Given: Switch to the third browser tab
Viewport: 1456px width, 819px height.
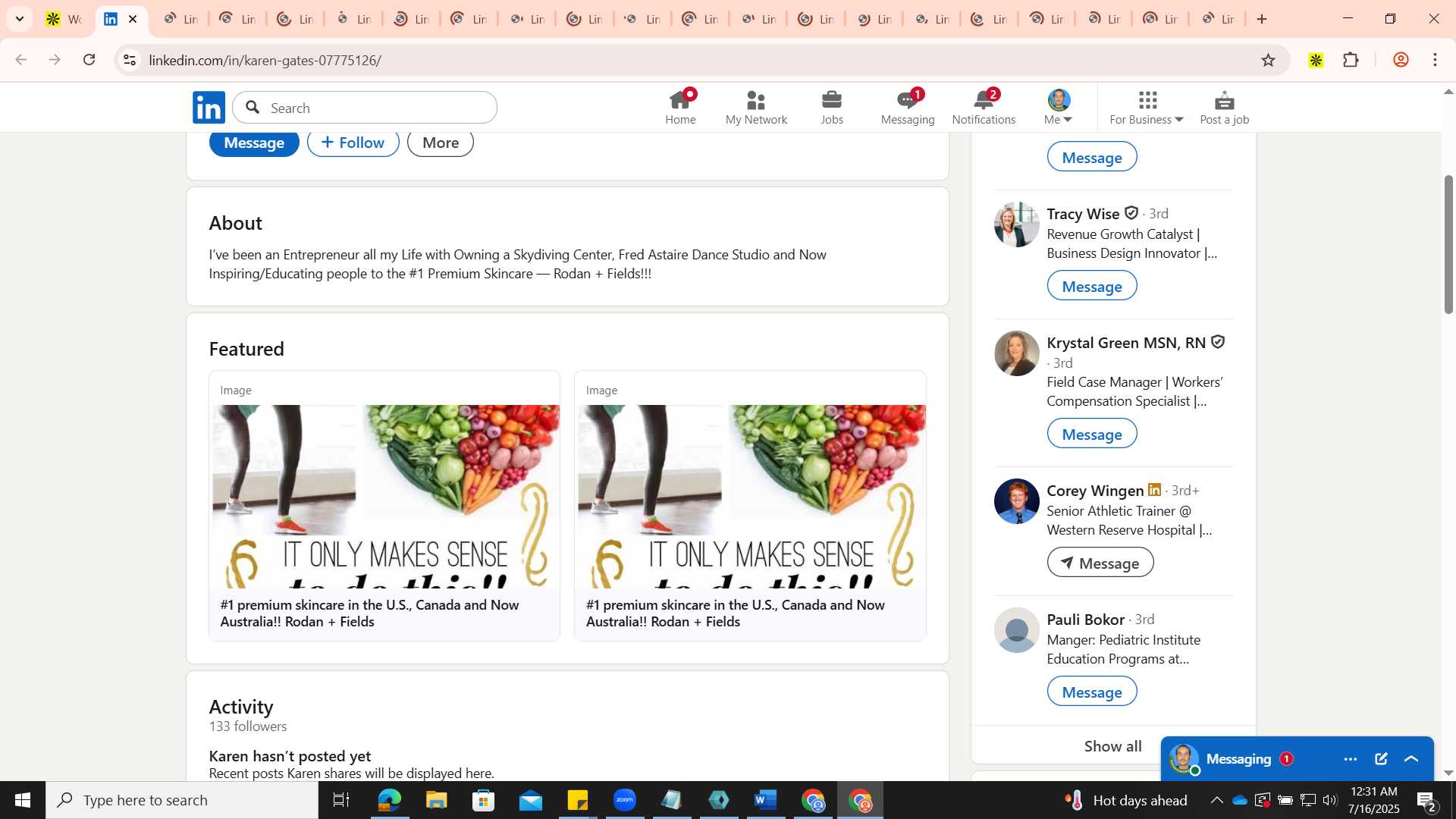Looking at the screenshot, I should click(x=180, y=19).
